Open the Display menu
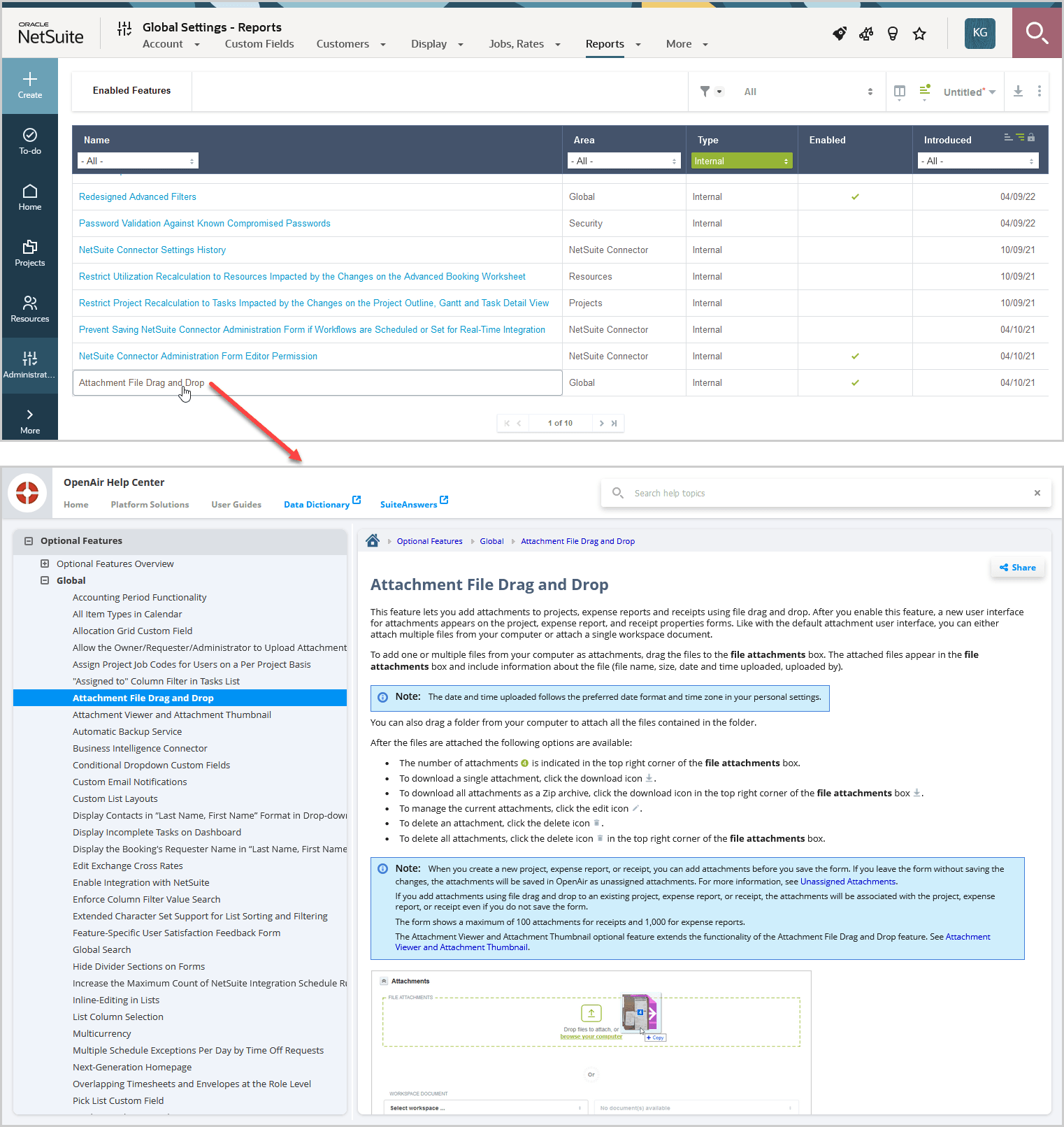Image resolution: width=1064 pixels, height=1127 pixels. click(x=437, y=44)
